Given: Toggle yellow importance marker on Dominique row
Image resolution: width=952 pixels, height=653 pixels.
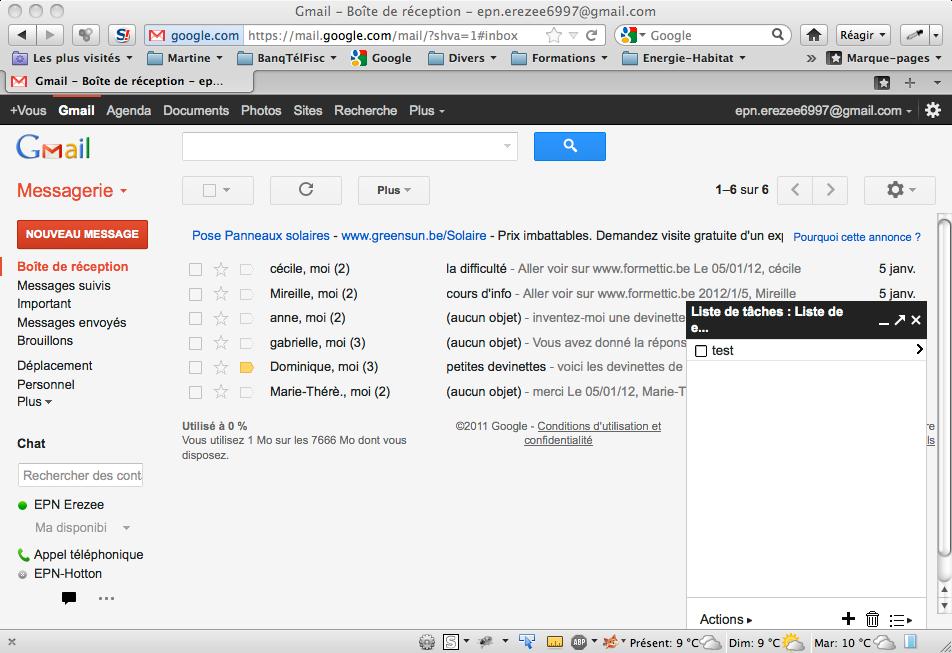Looking at the screenshot, I should point(246,367).
